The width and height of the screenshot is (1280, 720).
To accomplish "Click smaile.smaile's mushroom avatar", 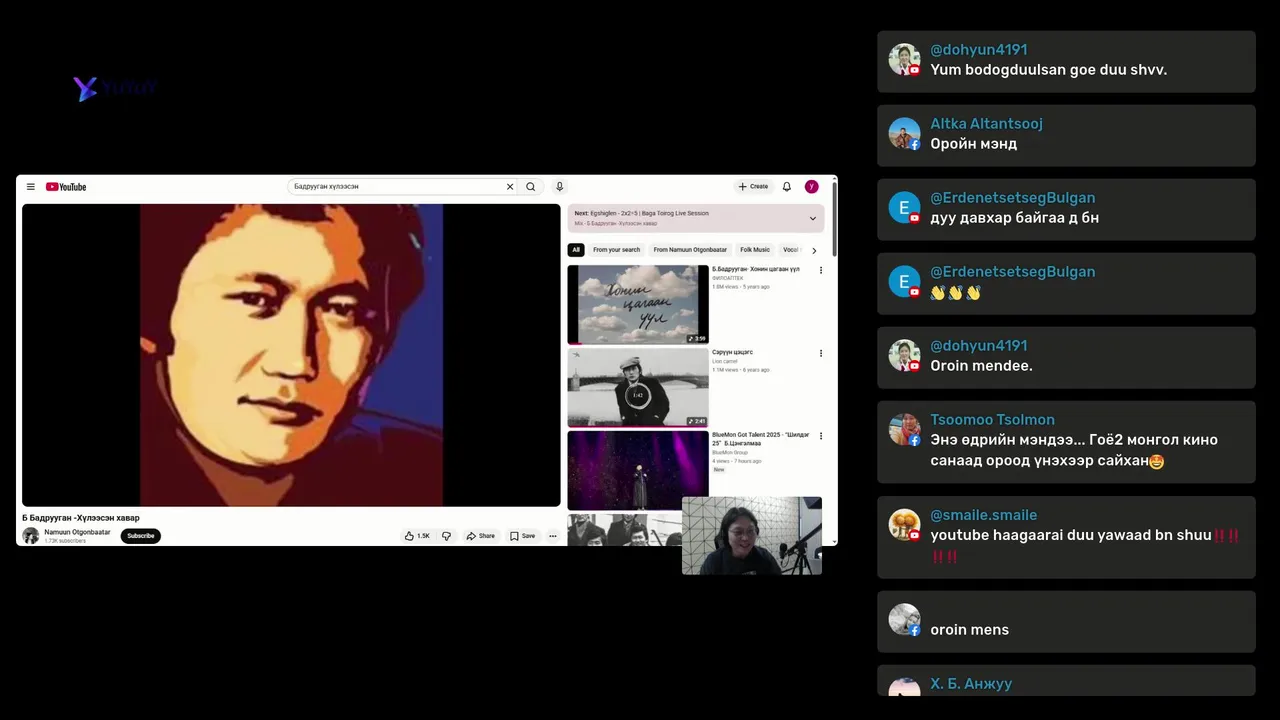I will coord(904,525).
